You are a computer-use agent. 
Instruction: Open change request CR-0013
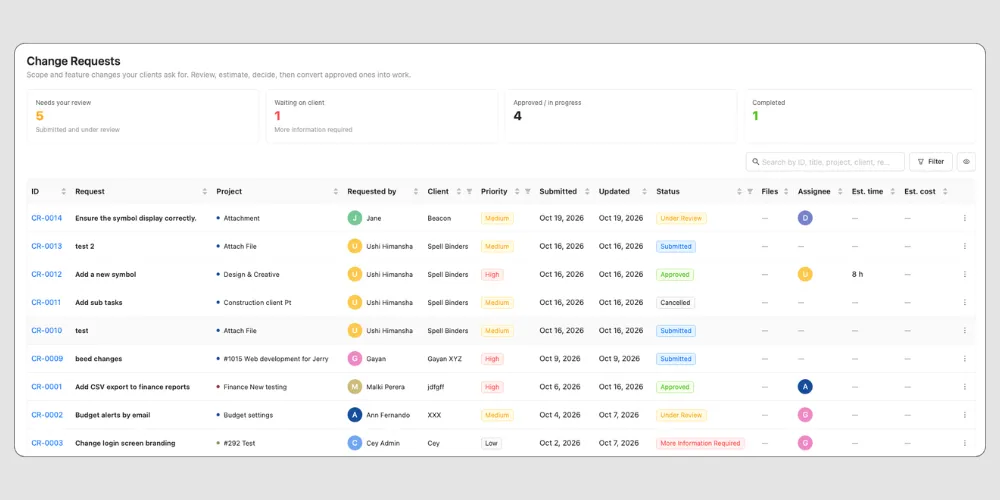tap(47, 246)
